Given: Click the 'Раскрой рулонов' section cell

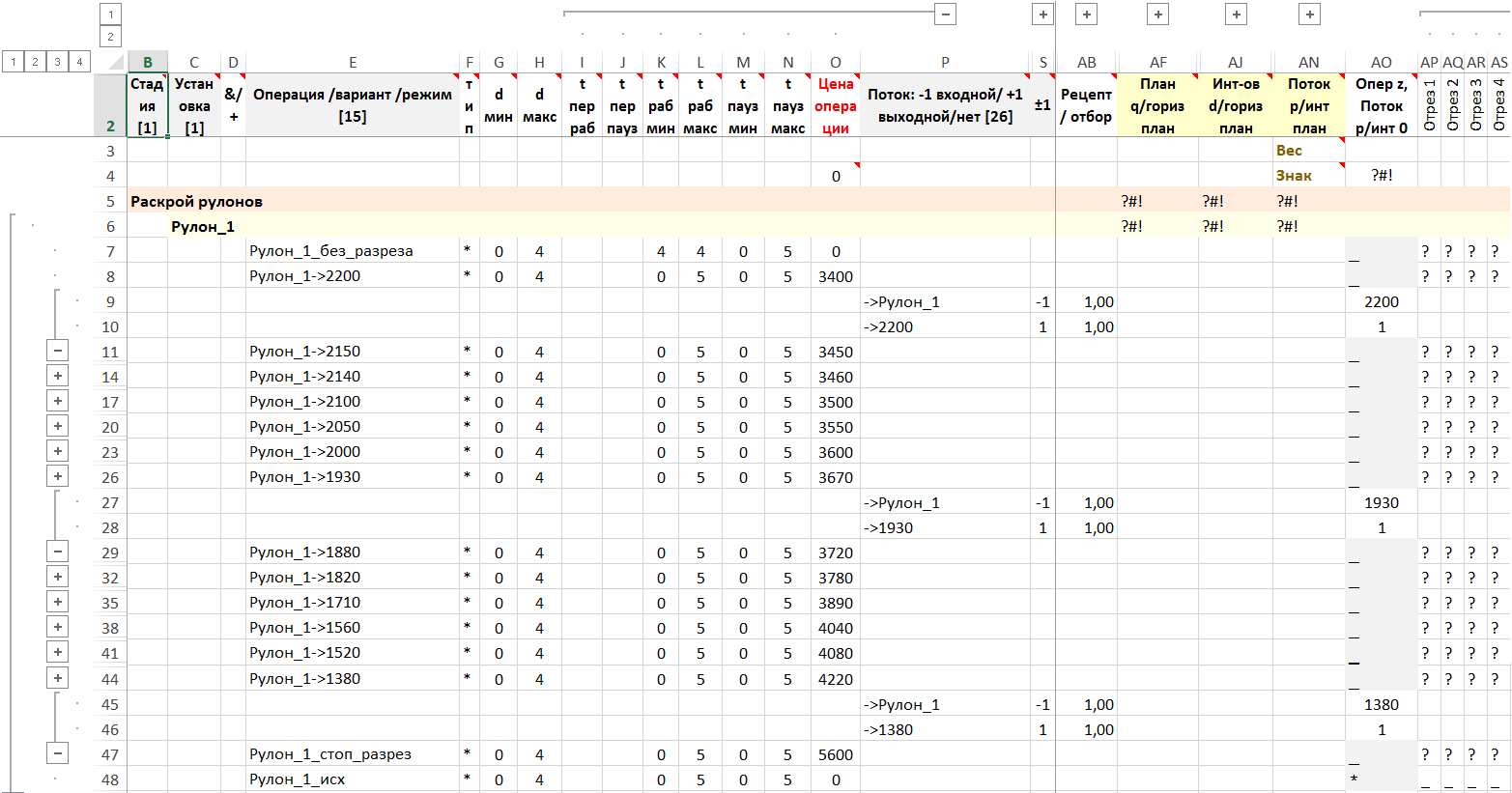Looking at the screenshot, I should (x=197, y=201).
